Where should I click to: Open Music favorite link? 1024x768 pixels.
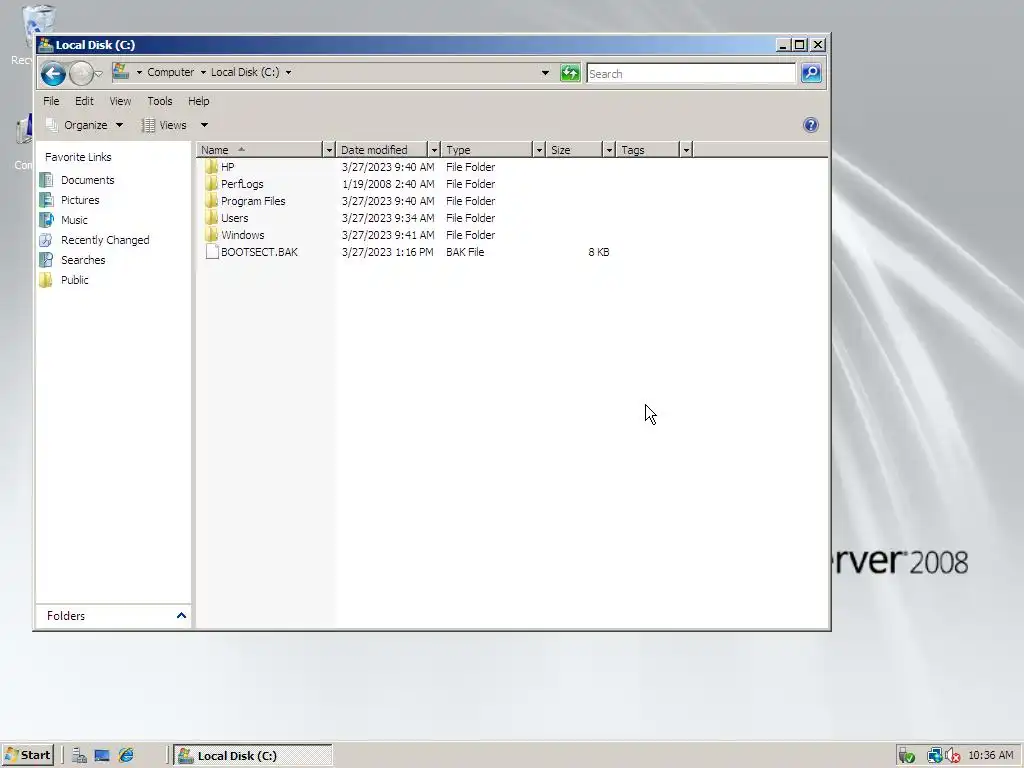click(74, 220)
